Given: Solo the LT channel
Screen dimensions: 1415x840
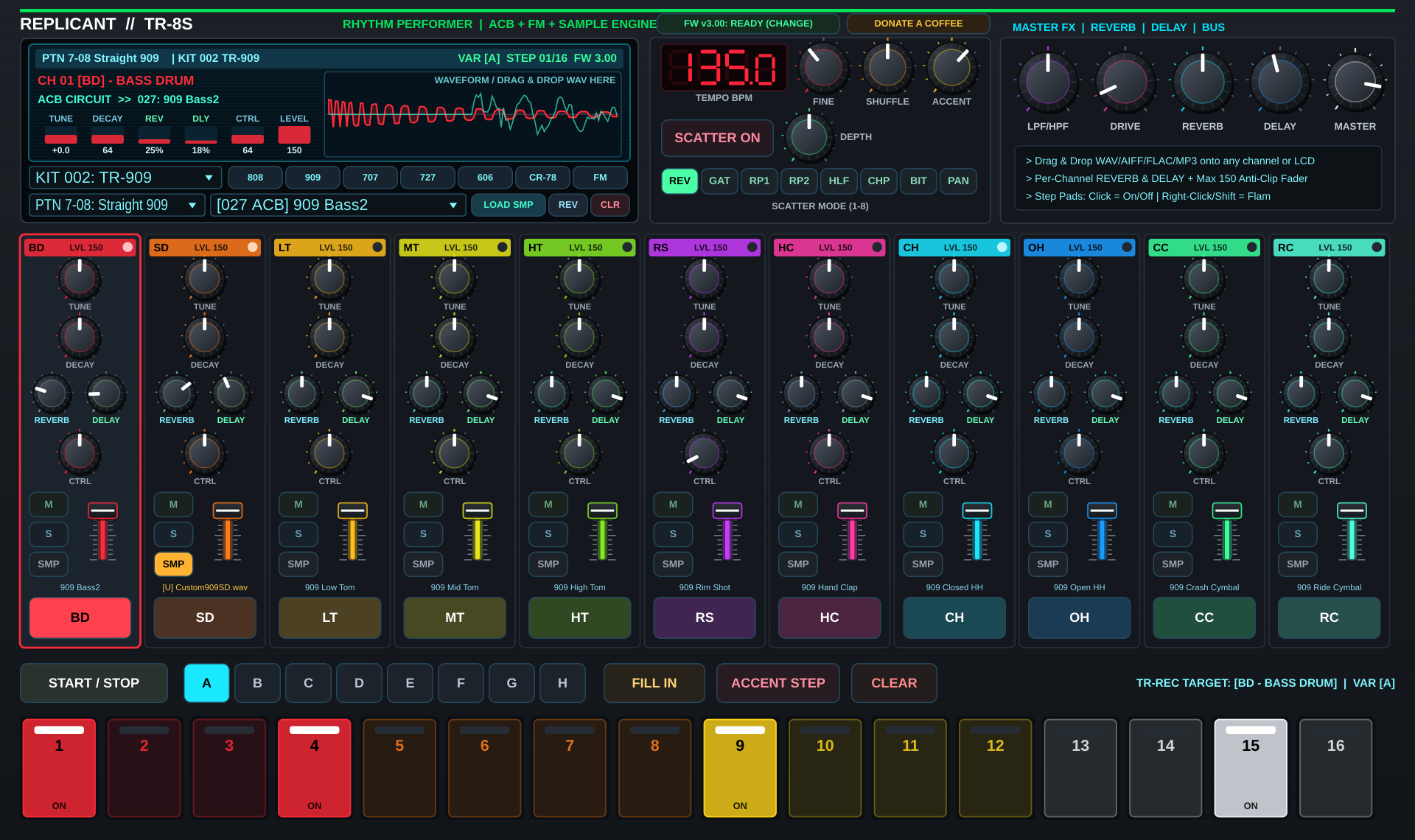Looking at the screenshot, I should pos(298,534).
